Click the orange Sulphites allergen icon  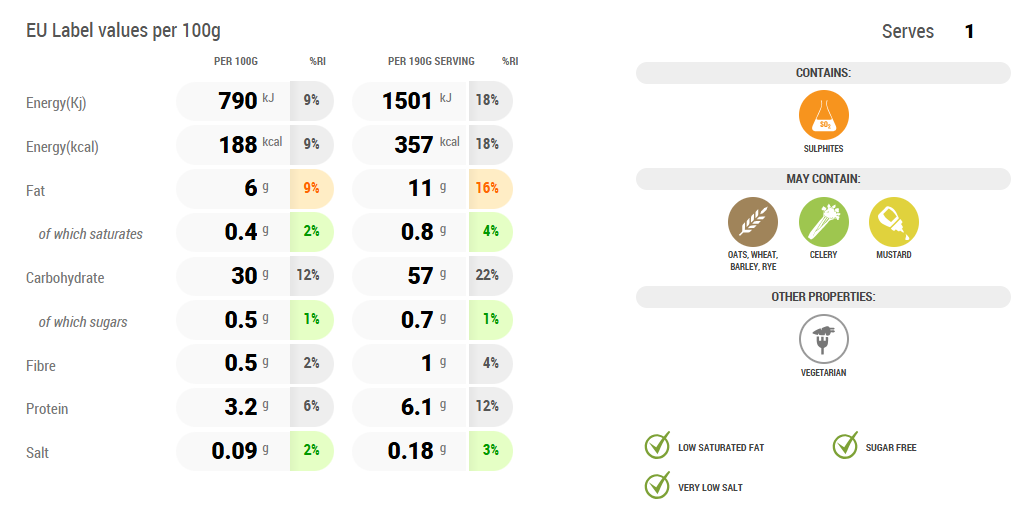pyautogui.click(x=823, y=115)
